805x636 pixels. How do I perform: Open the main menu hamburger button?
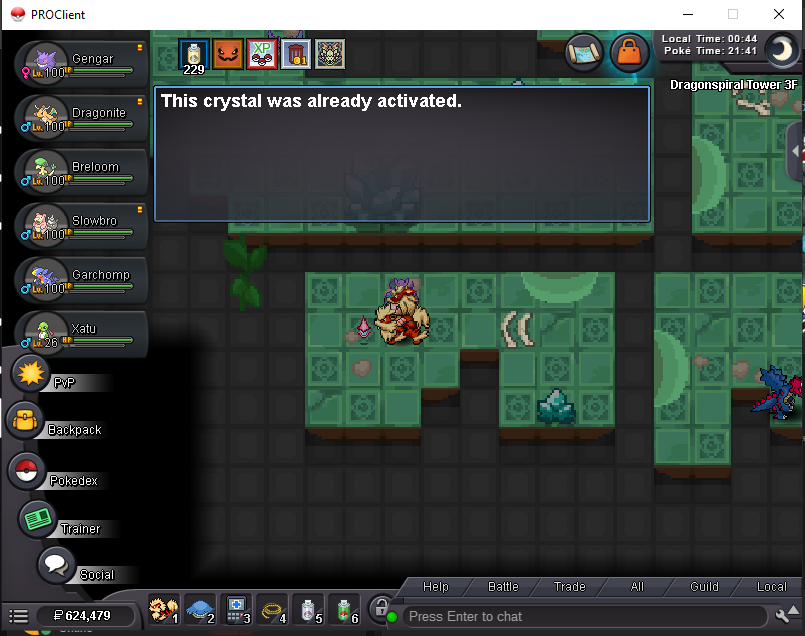coord(18,616)
